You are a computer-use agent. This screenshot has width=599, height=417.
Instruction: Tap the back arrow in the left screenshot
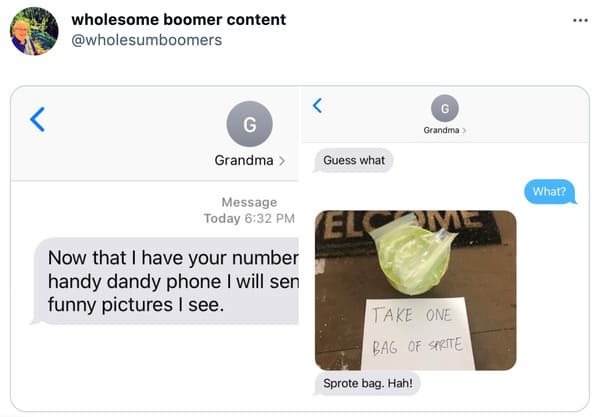[x=37, y=119]
